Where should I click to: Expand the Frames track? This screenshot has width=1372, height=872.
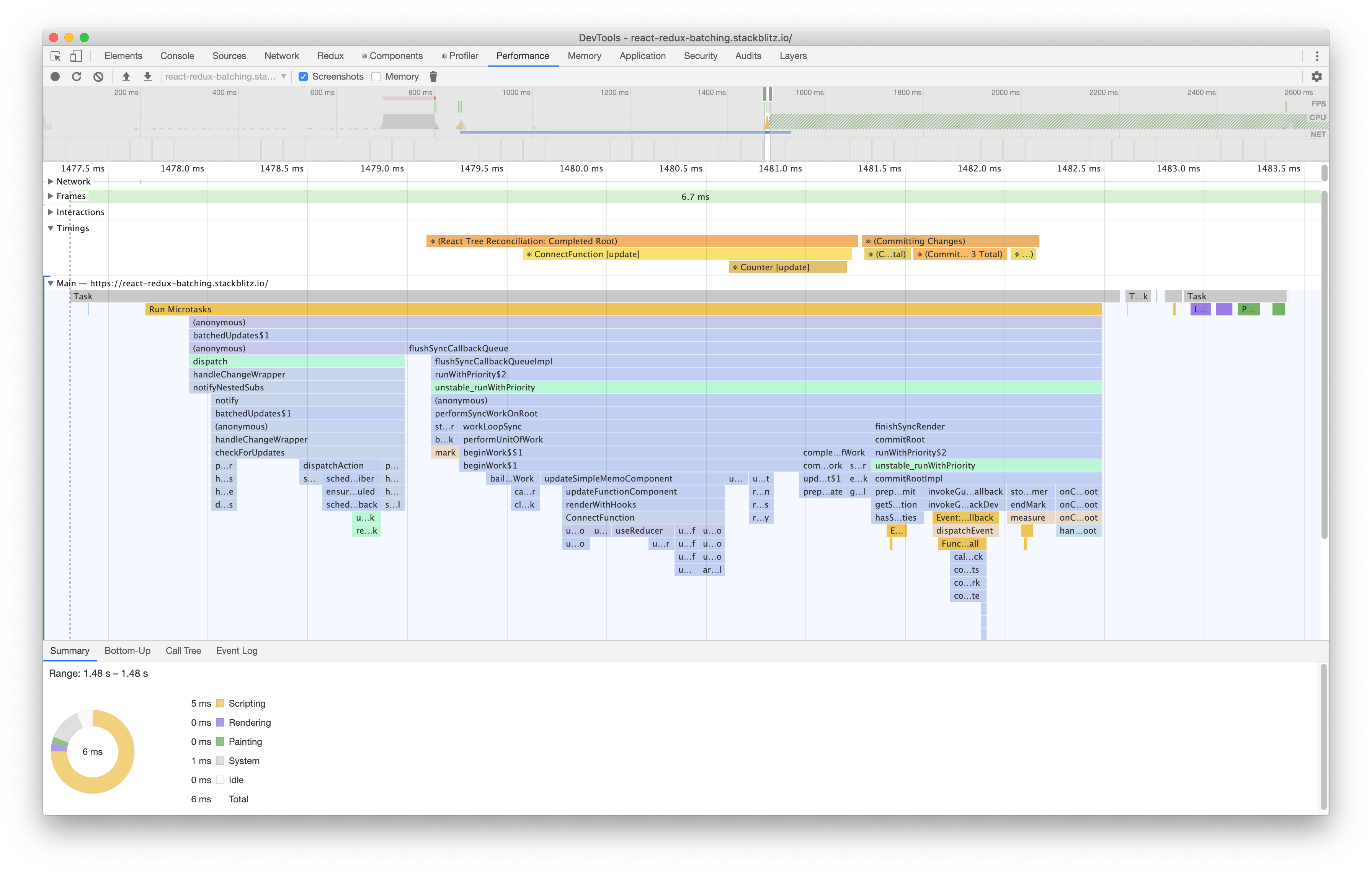tap(50, 196)
